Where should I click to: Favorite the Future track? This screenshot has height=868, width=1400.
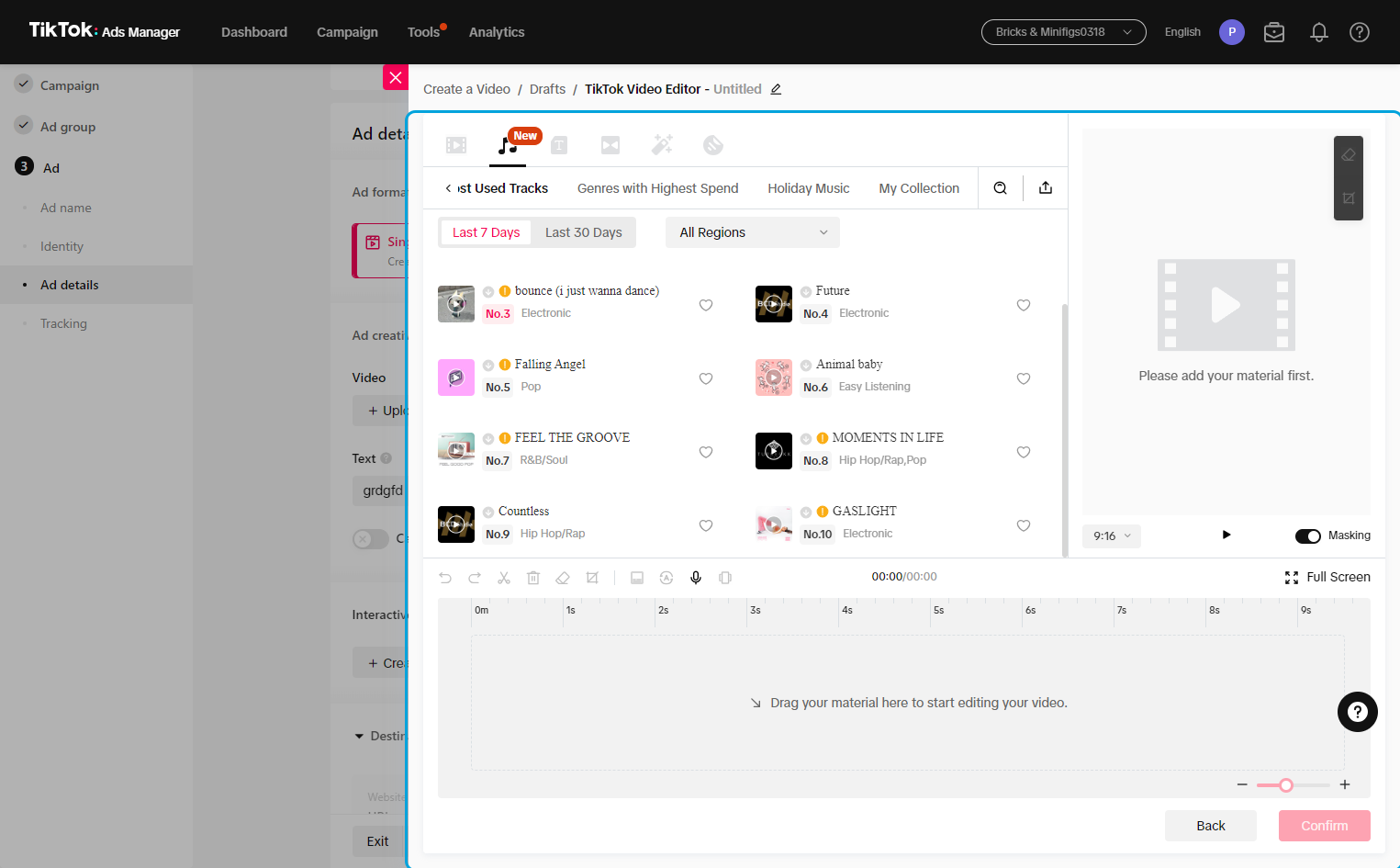tap(1024, 305)
